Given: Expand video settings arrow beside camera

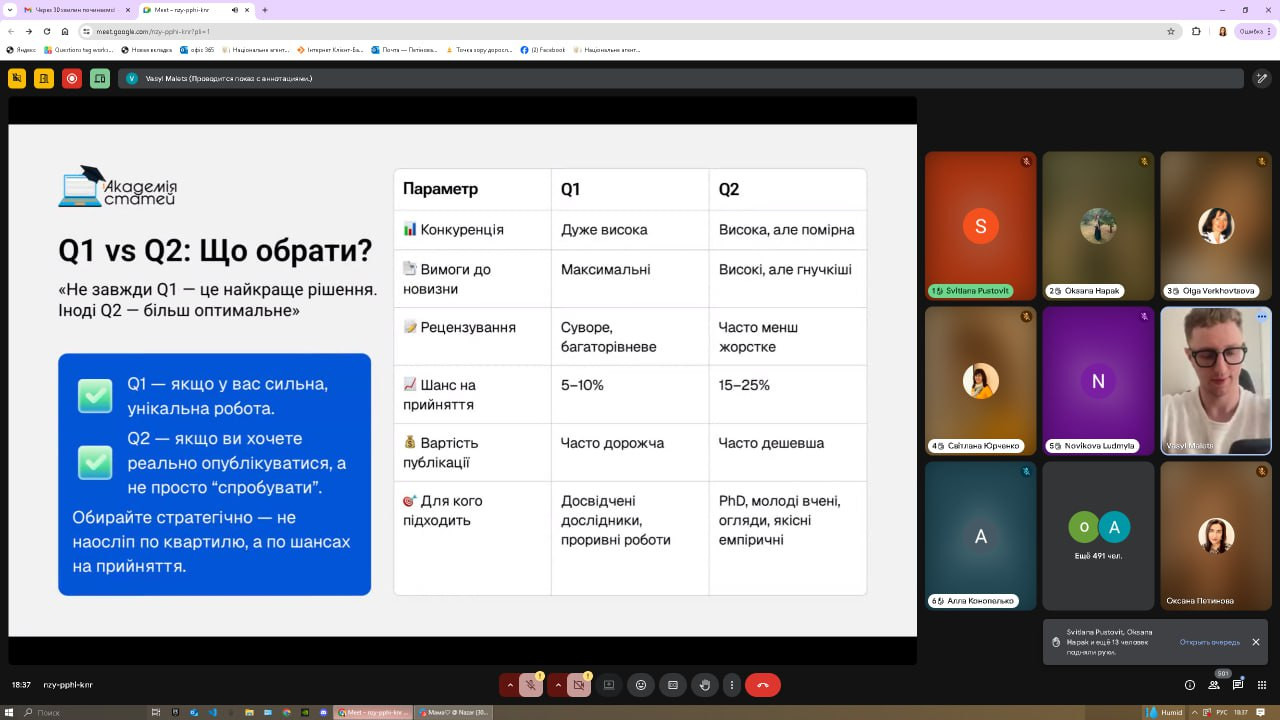Looking at the screenshot, I should pyautogui.click(x=558, y=685).
